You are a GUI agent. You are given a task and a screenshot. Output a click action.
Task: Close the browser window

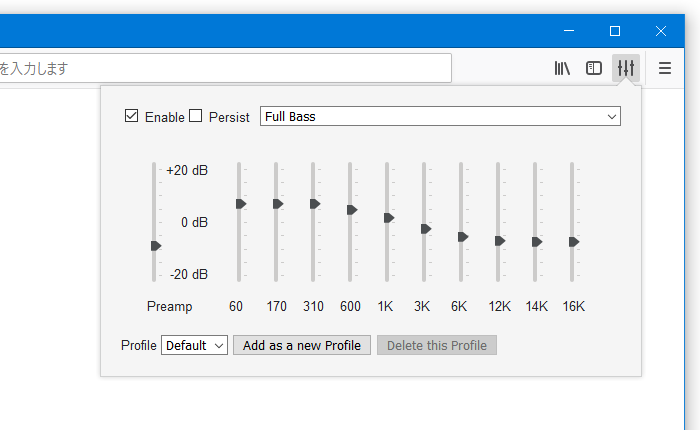point(661,31)
